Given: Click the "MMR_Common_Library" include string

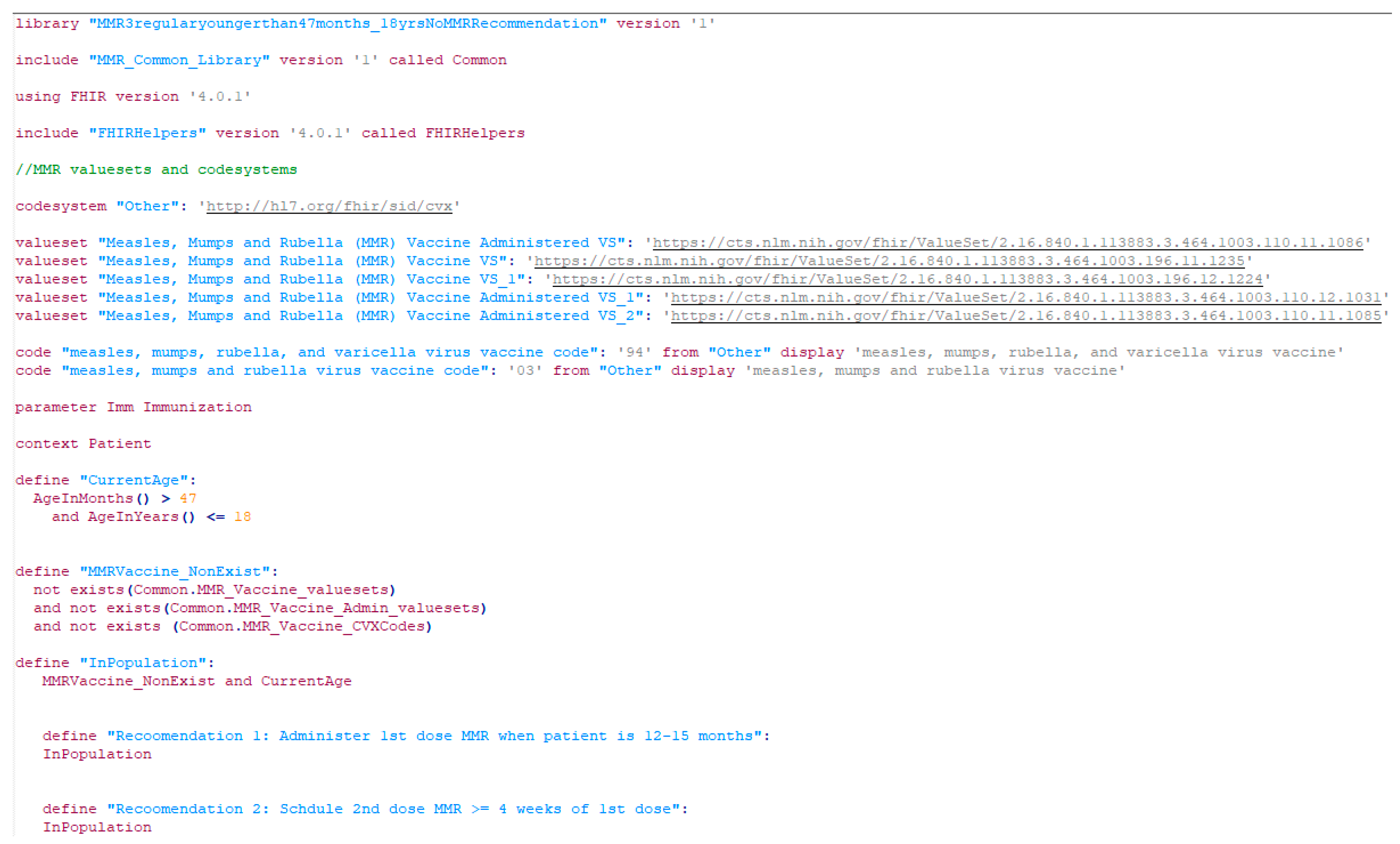Looking at the screenshot, I should click(179, 59).
